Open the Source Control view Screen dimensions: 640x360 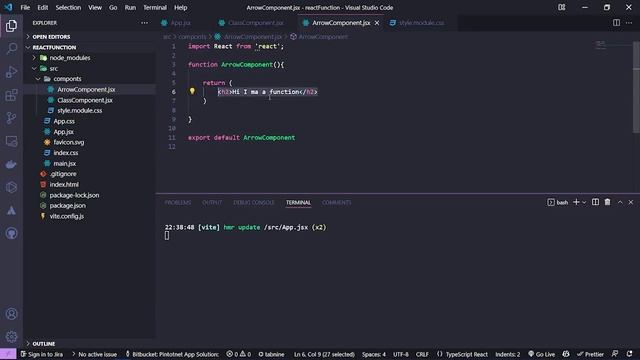11,118
